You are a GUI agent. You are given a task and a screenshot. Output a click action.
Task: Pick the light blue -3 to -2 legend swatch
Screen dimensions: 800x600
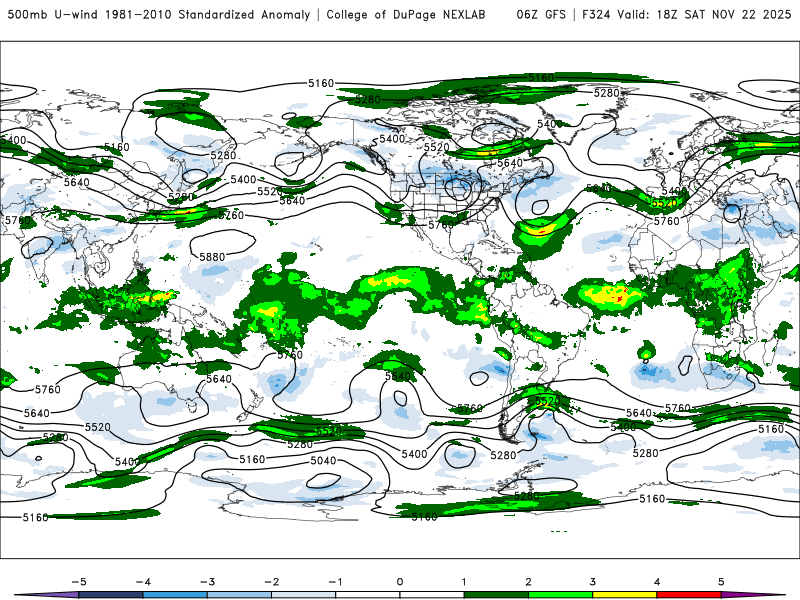(239, 595)
